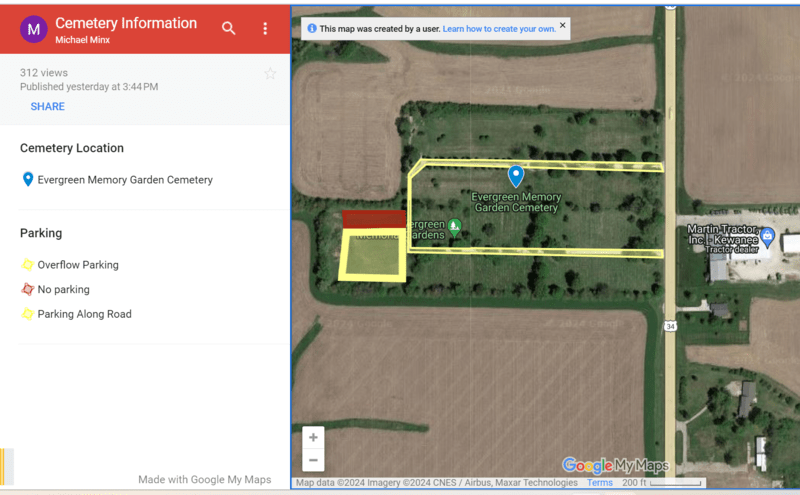Click the yellow overflow parking square on map

coord(373,255)
